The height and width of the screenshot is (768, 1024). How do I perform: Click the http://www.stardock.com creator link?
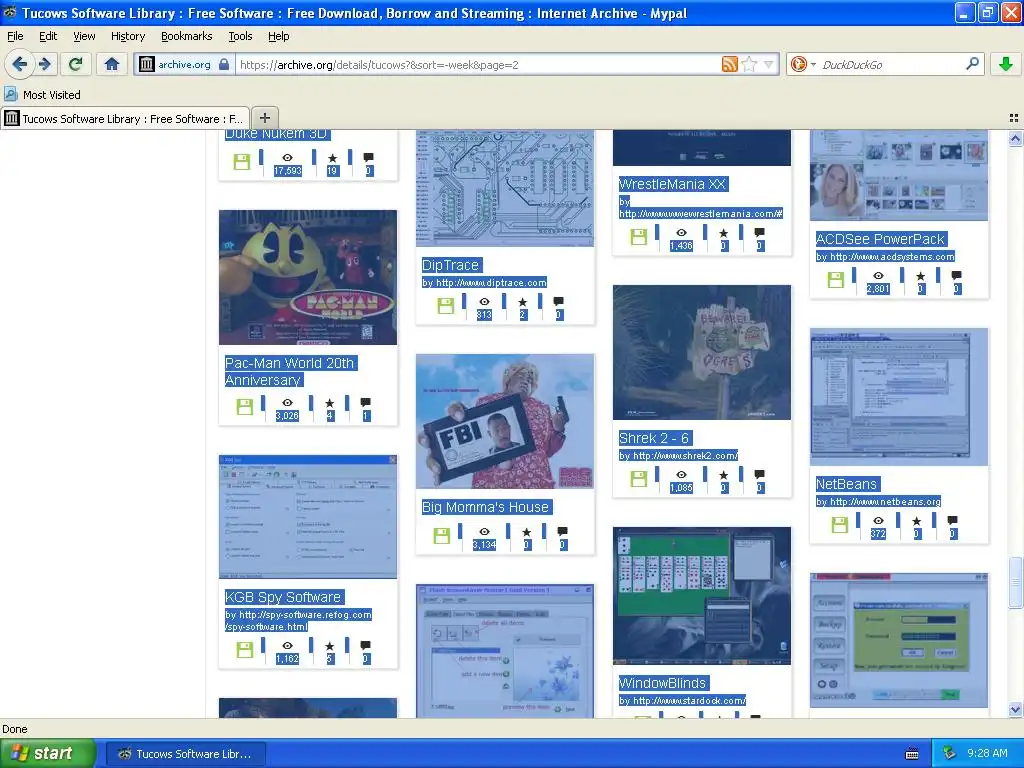pyautogui.click(x=689, y=701)
